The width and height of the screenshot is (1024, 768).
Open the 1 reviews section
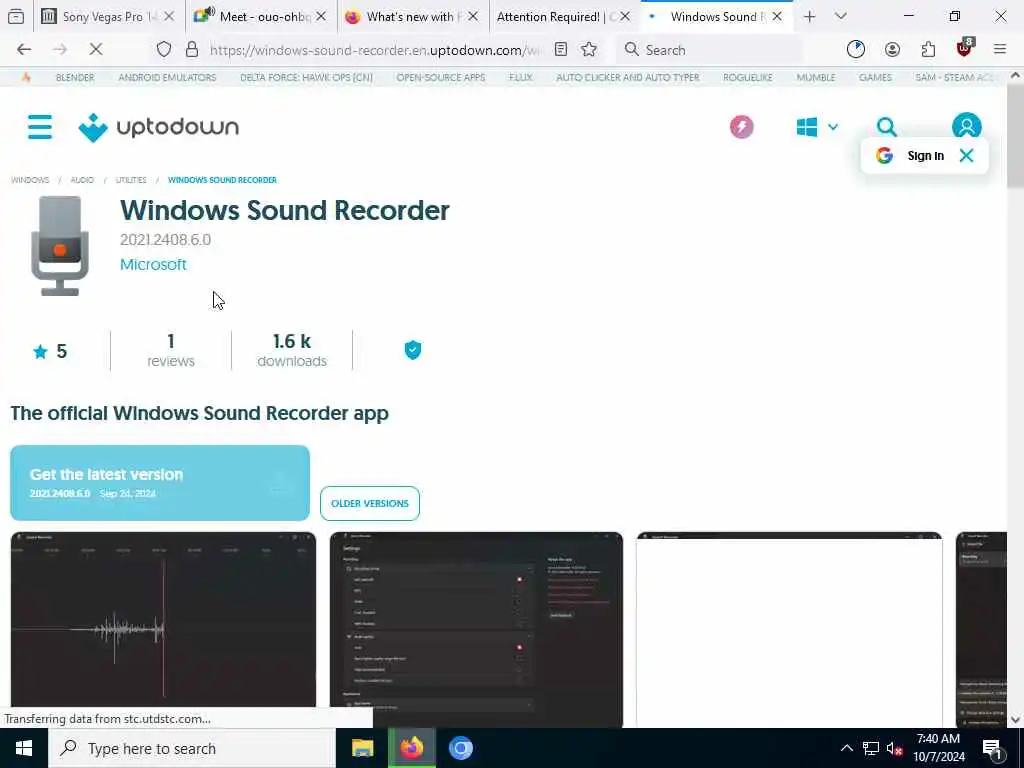(x=170, y=351)
